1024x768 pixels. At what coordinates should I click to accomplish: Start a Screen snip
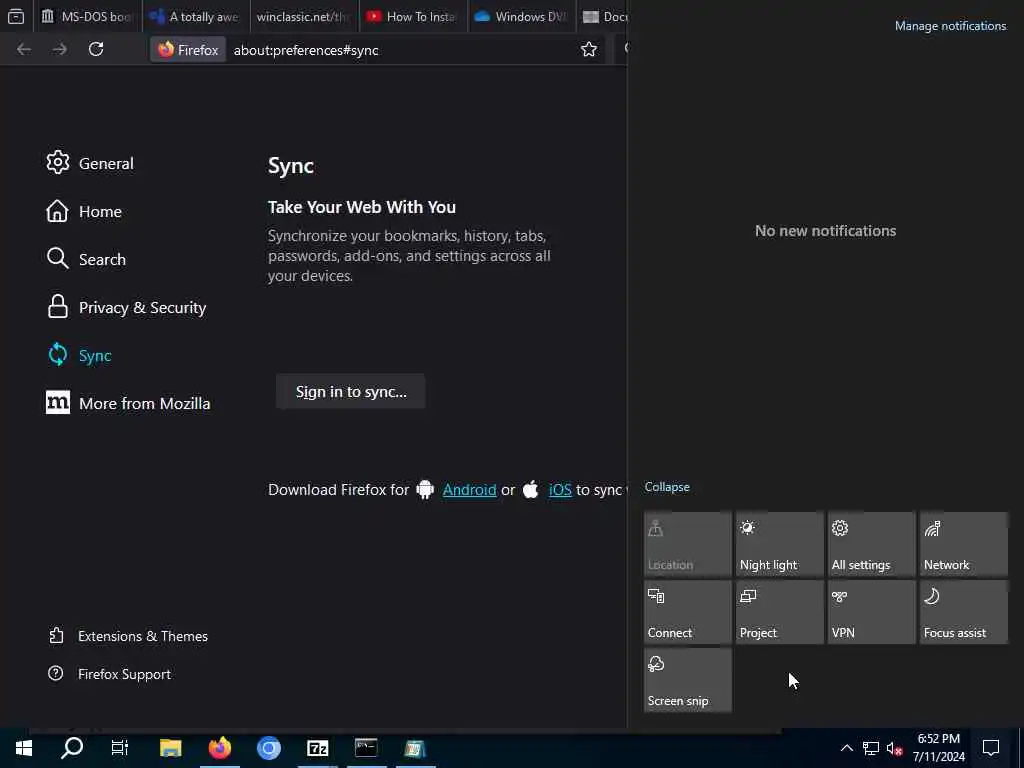tap(688, 680)
